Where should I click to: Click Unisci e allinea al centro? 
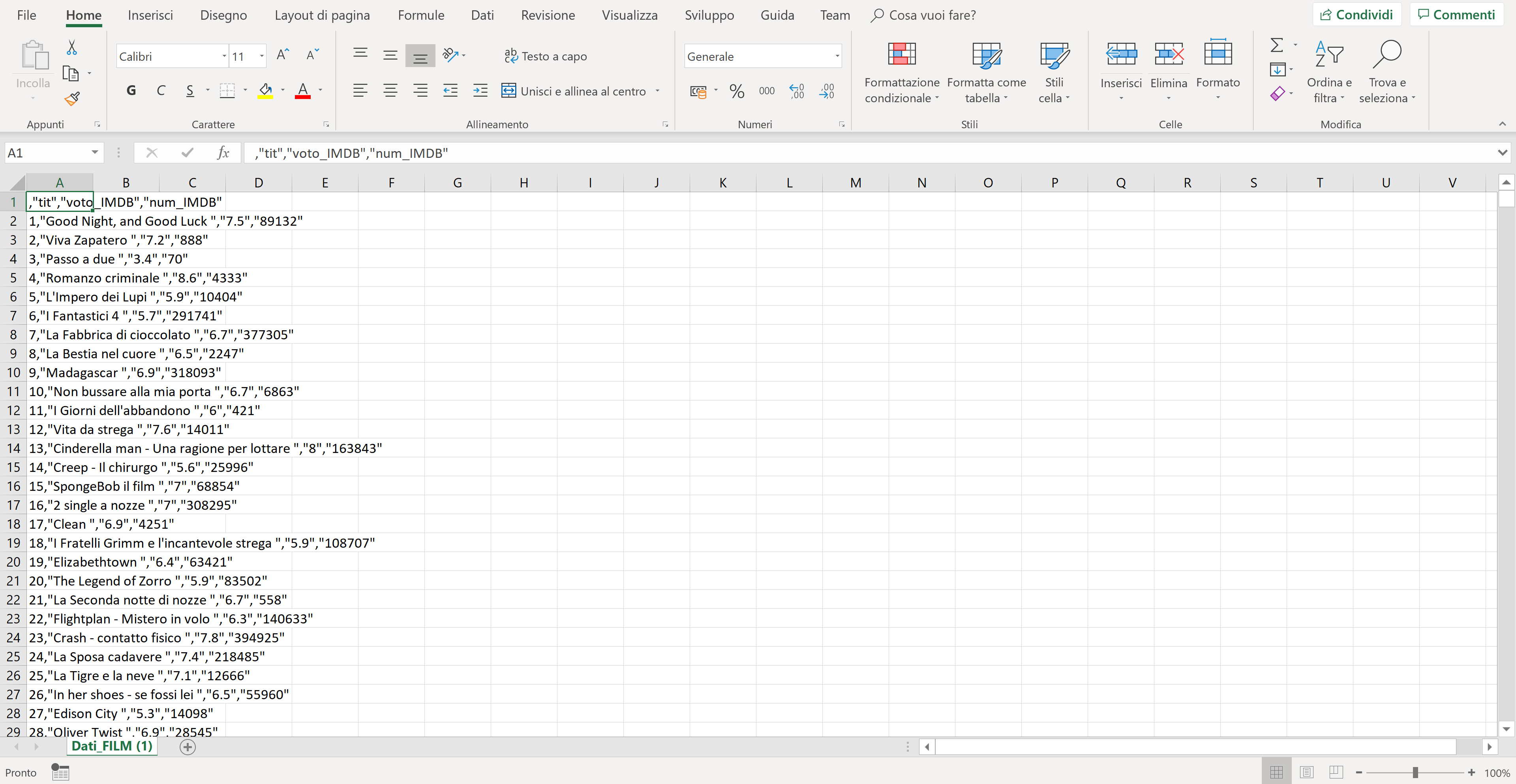click(x=574, y=91)
